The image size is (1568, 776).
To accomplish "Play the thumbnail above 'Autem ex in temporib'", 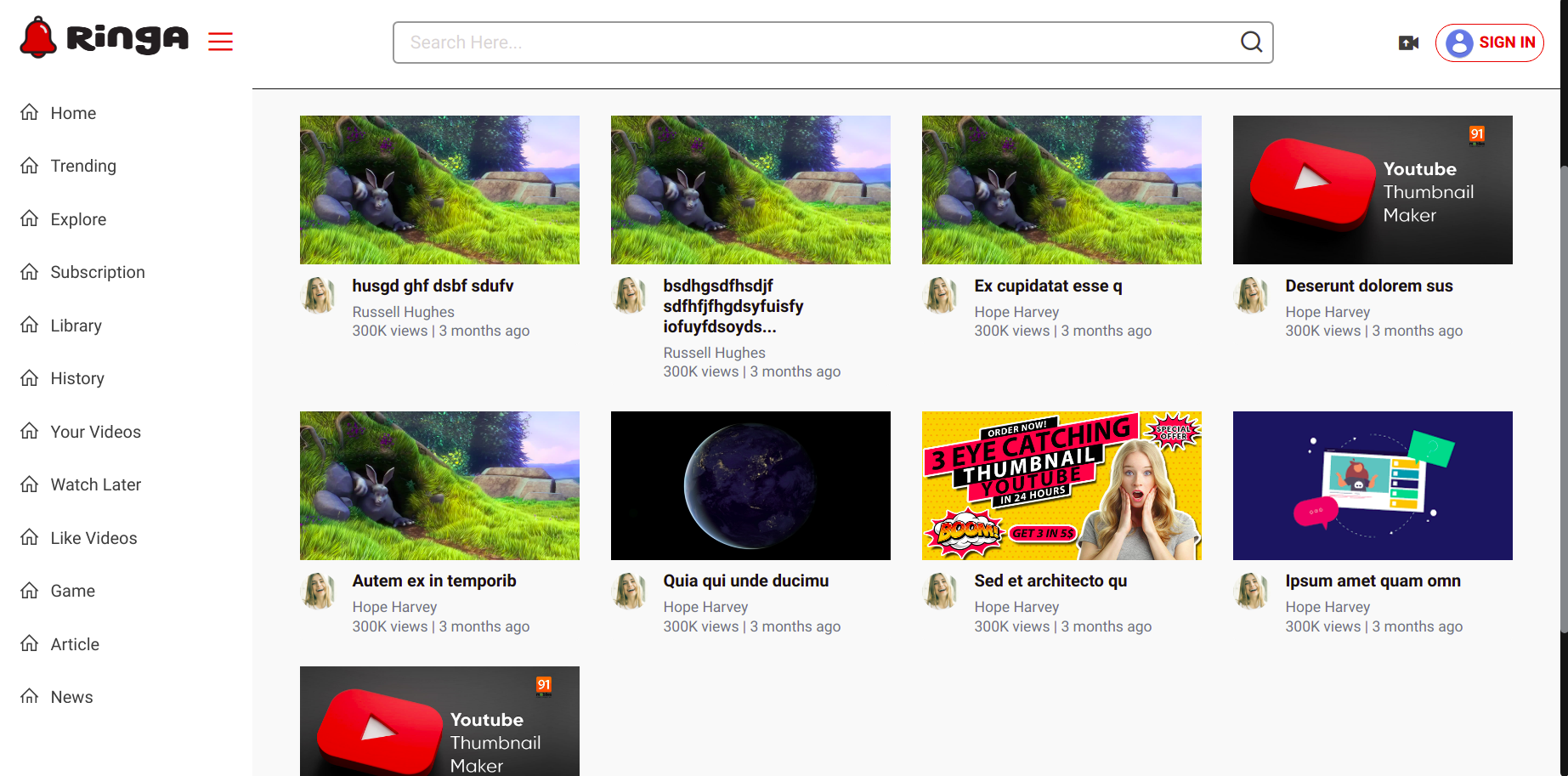I will (439, 485).
